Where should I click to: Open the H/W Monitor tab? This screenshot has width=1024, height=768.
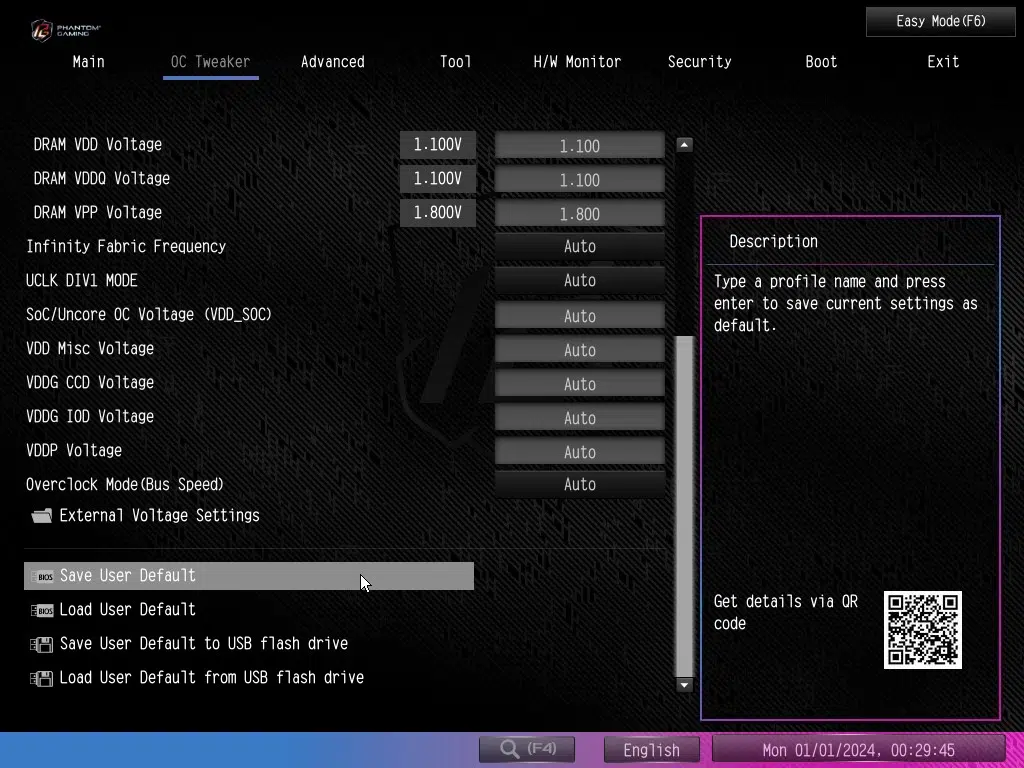pyautogui.click(x=577, y=62)
